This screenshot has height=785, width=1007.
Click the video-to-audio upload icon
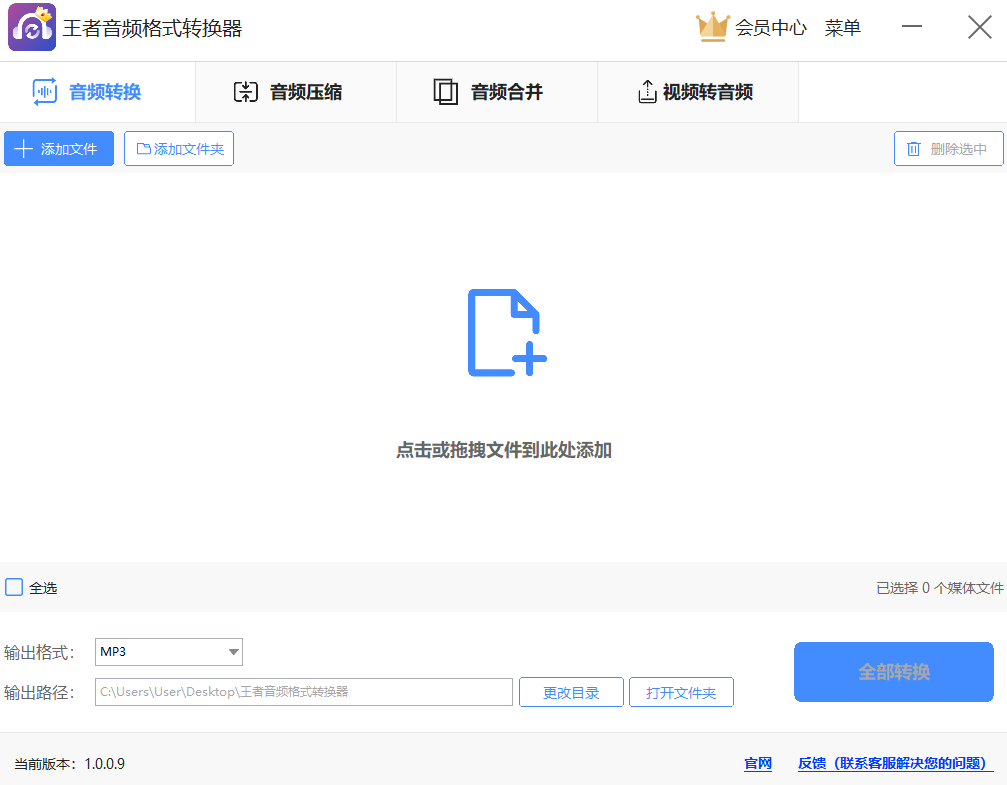pos(647,92)
